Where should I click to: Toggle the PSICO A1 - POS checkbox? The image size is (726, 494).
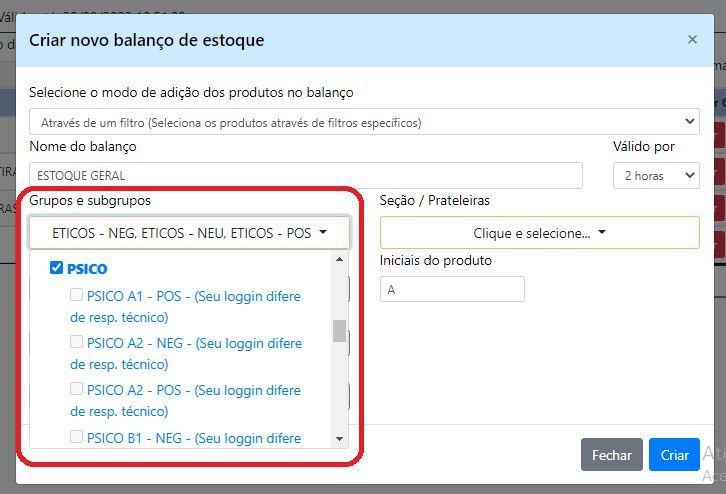point(77,296)
